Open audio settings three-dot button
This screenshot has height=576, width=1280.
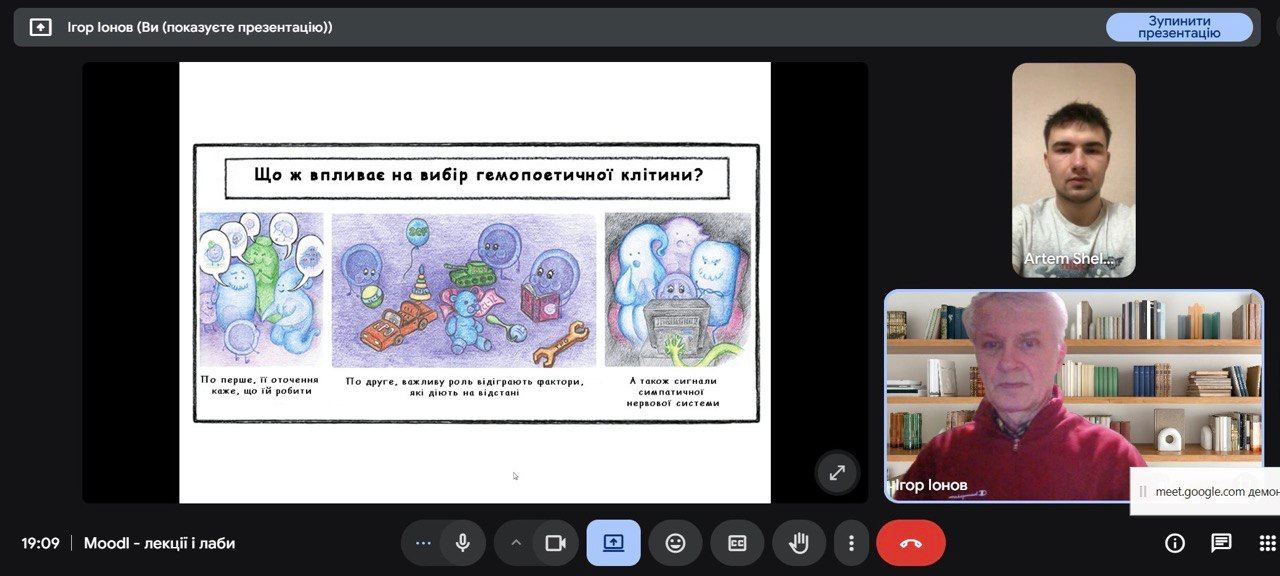tap(423, 543)
